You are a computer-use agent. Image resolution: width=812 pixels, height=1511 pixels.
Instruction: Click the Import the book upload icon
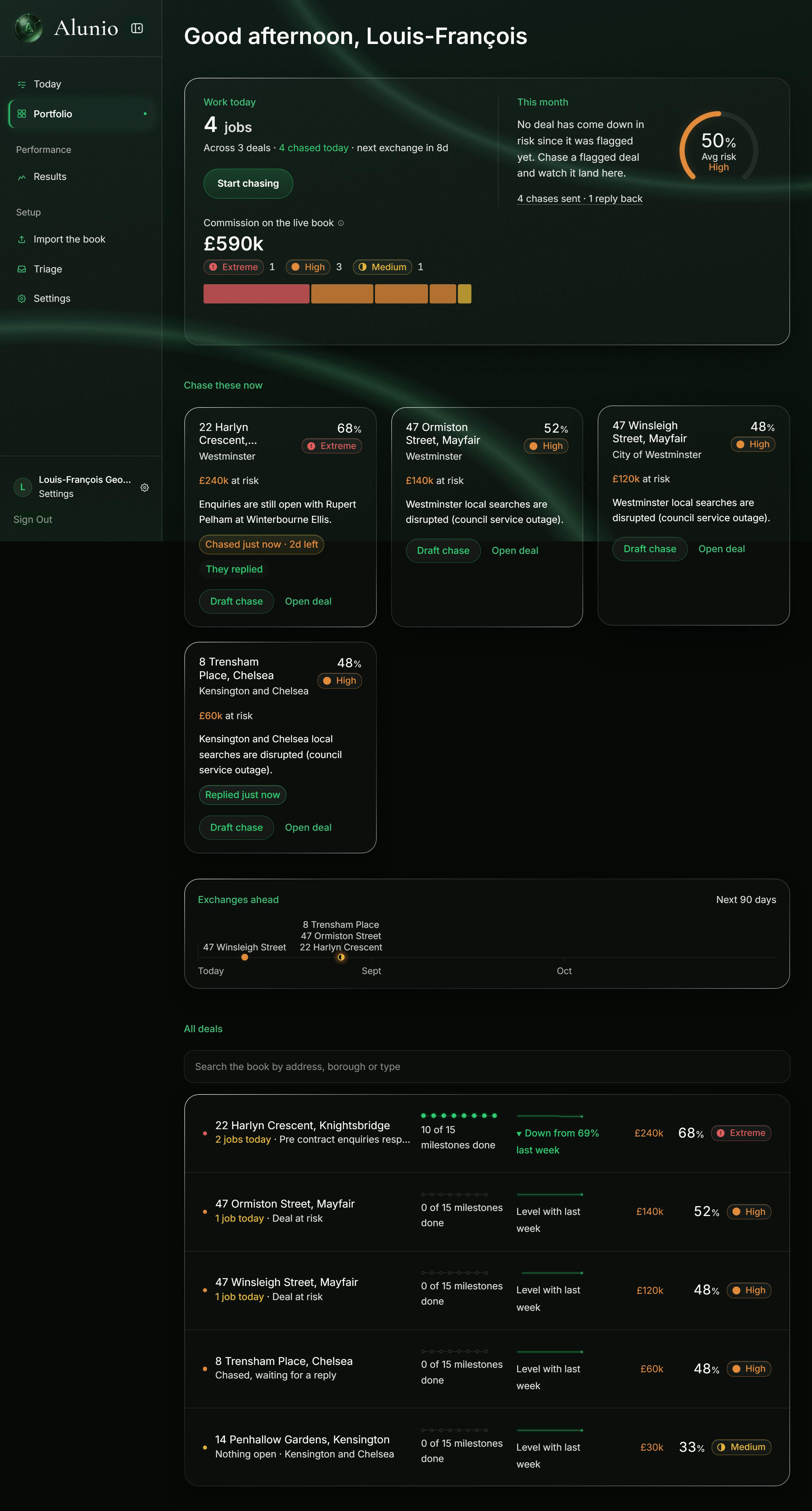coord(22,239)
